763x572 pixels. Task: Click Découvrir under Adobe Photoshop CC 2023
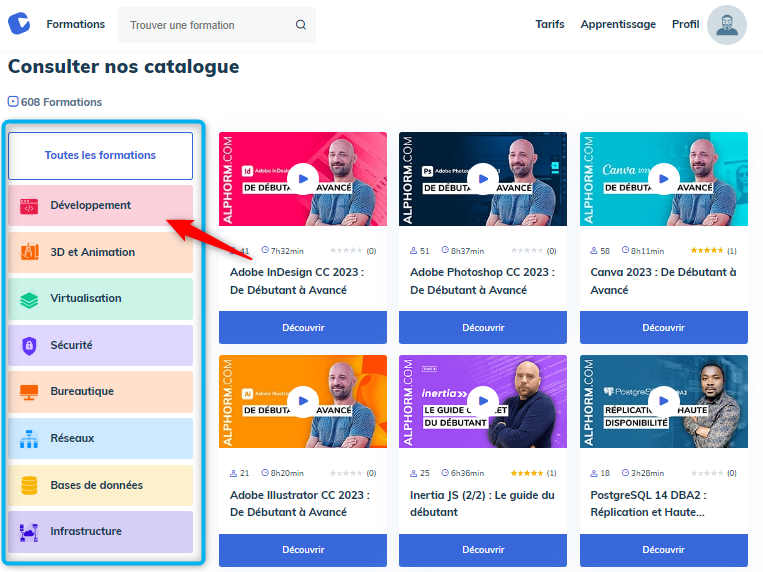tap(483, 328)
